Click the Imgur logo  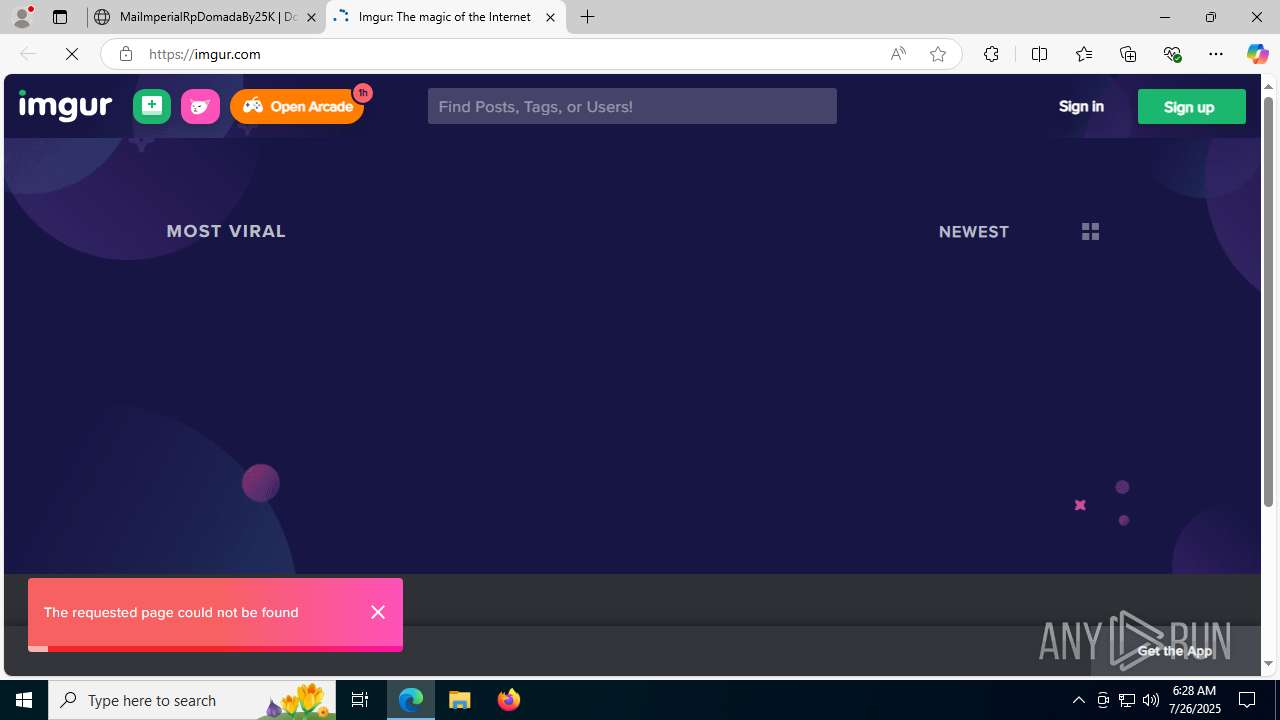[65, 105]
